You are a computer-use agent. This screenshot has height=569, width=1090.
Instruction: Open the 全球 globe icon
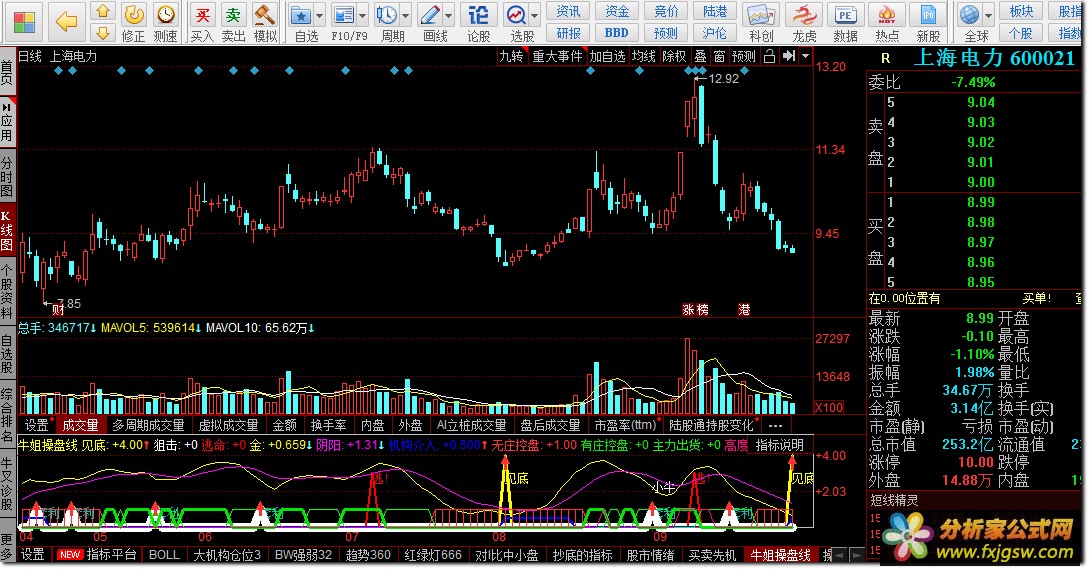coord(969,15)
